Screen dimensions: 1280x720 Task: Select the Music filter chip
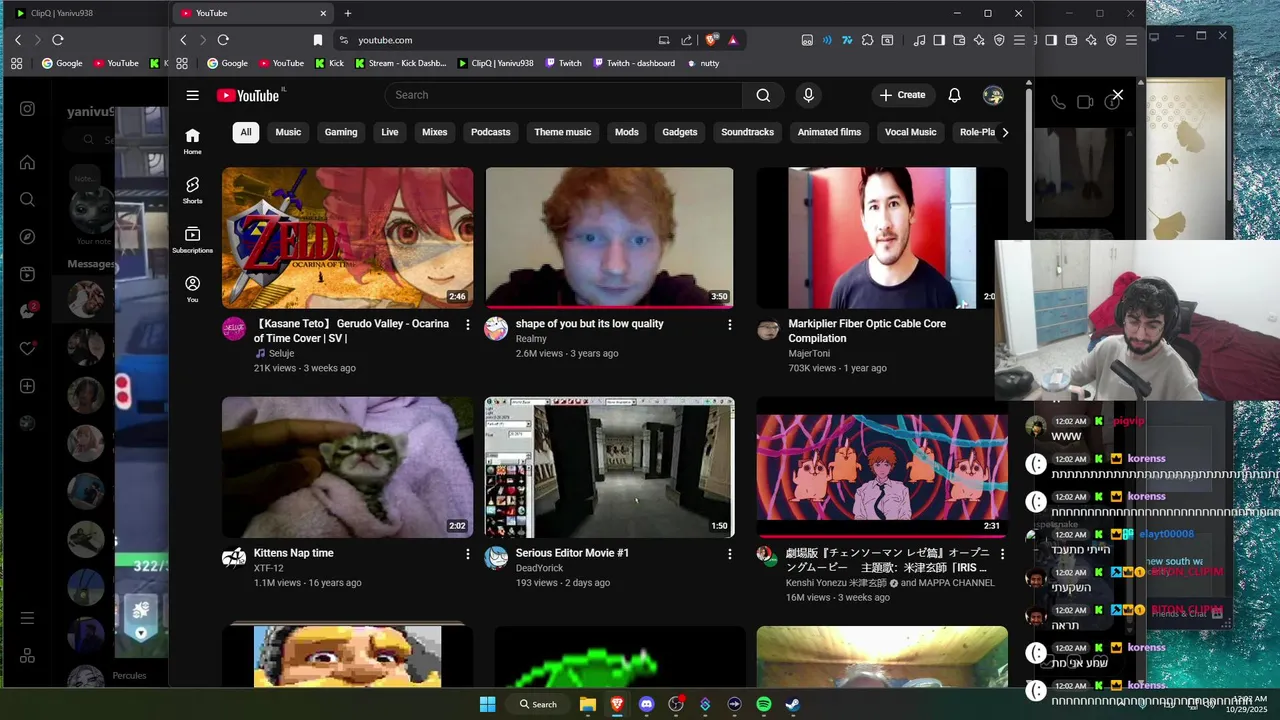tap(288, 132)
